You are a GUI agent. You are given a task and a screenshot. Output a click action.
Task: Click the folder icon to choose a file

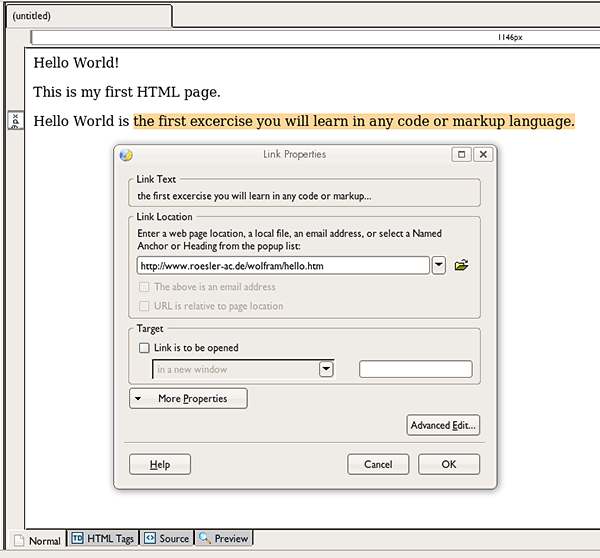(461, 266)
